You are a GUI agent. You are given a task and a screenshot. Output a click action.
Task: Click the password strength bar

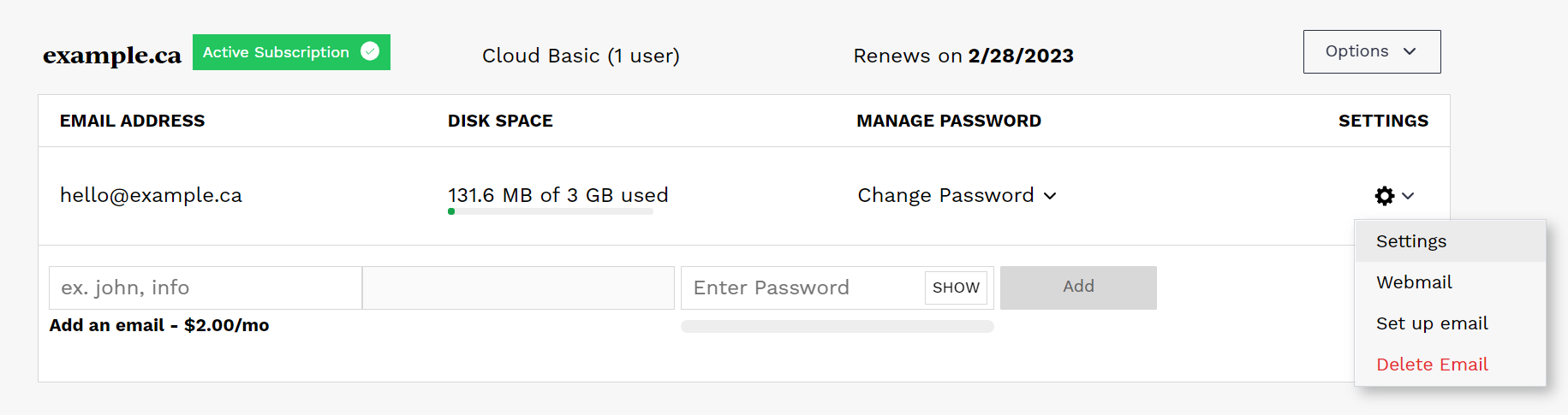tap(837, 326)
